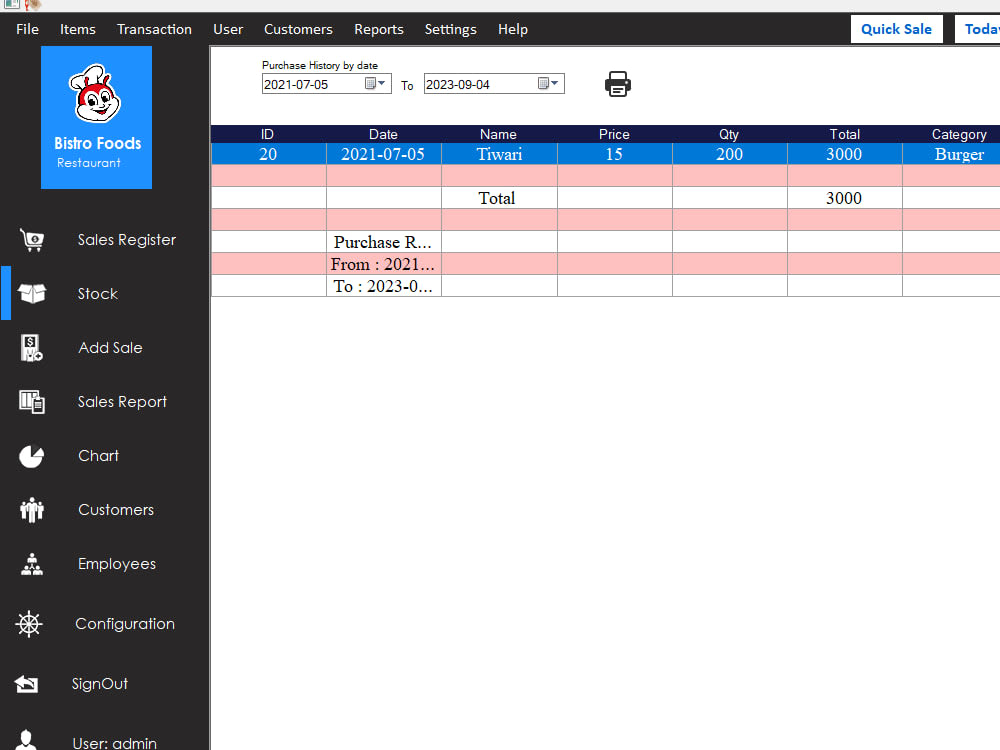Image resolution: width=1000 pixels, height=750 pixels.
Task: Click the Today button
Action: tap(981, 29)
